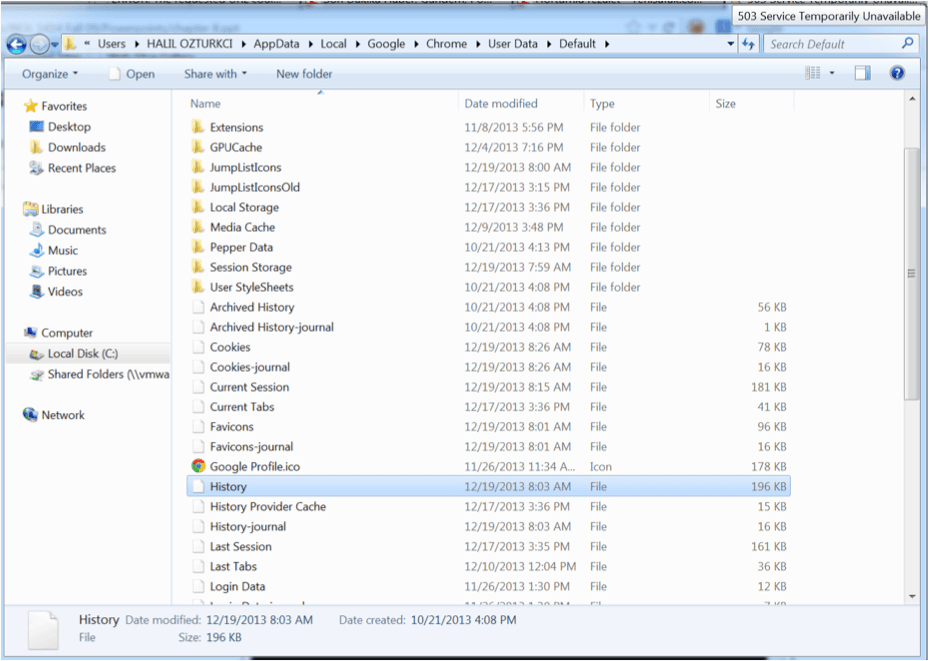Select the Google Profile.ico file

coord(254,466)
